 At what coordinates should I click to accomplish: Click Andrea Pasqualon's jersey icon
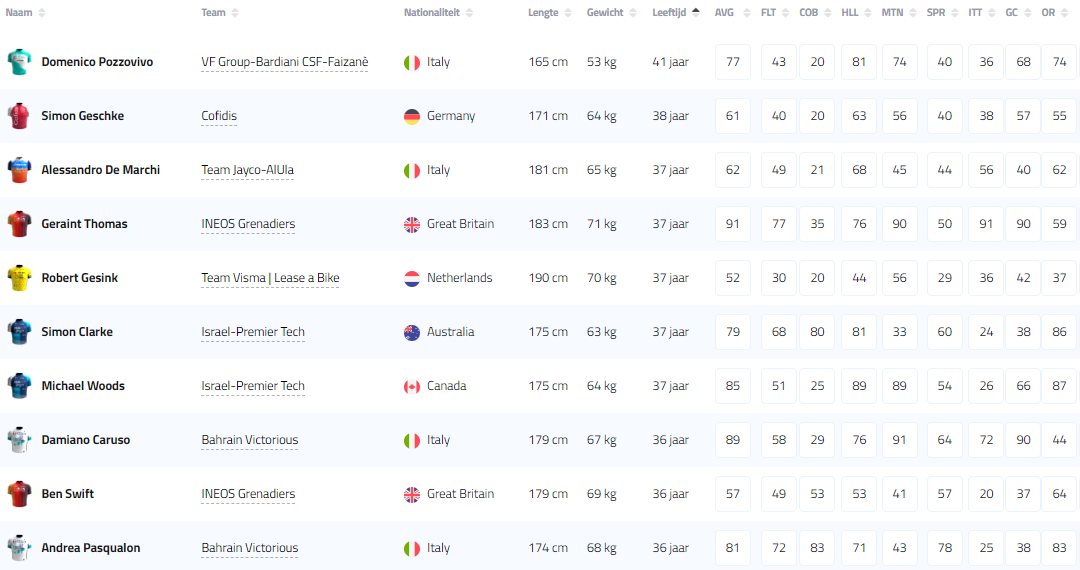(x=19, y=548)
